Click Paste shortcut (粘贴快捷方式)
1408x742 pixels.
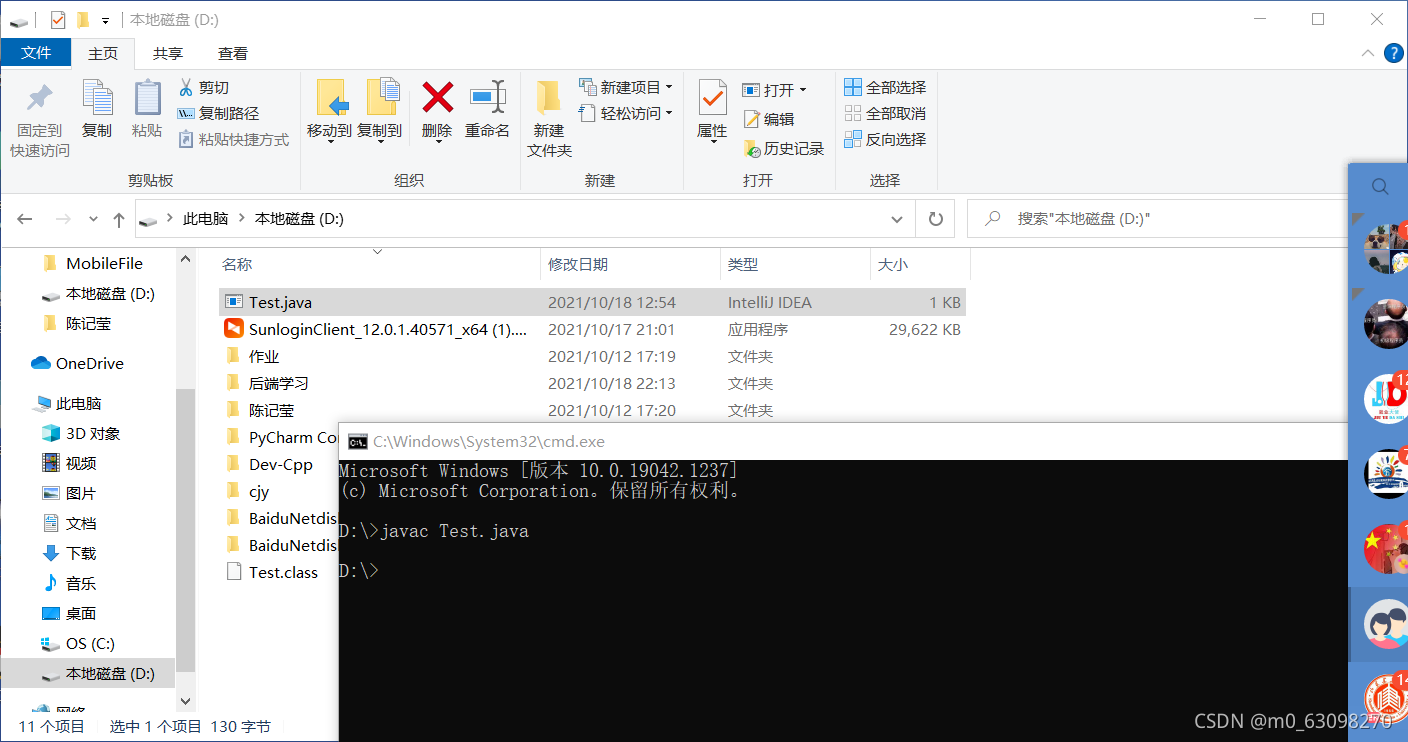tap(233, 139)
